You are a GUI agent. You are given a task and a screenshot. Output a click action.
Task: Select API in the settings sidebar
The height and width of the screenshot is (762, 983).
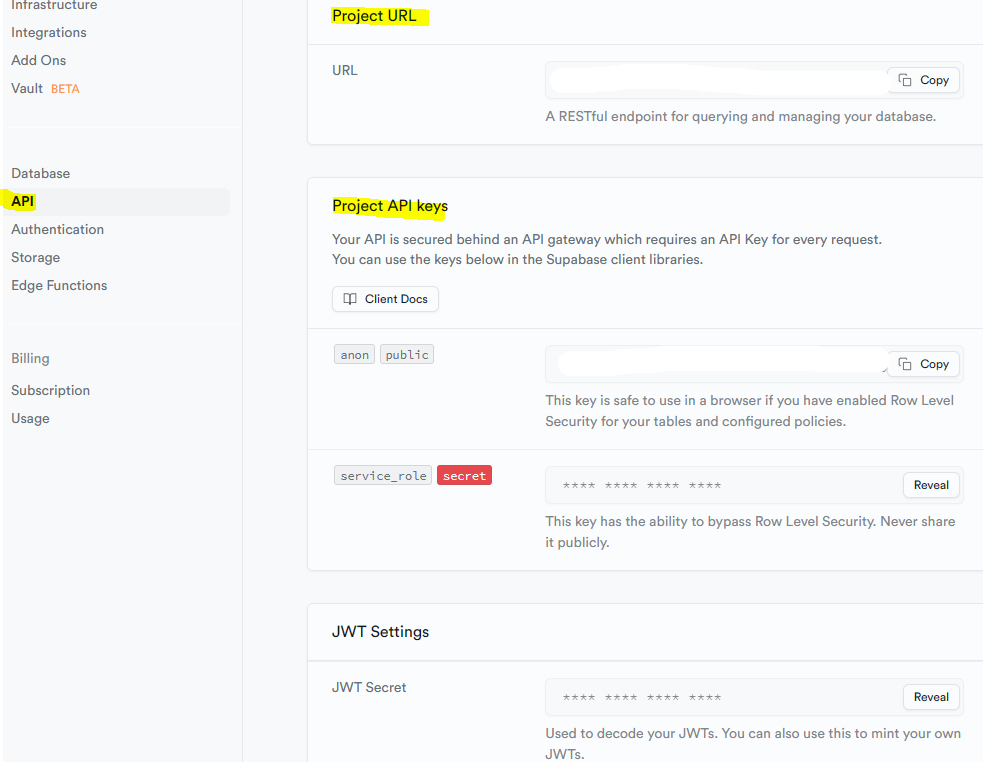click(x=21, y=201)
